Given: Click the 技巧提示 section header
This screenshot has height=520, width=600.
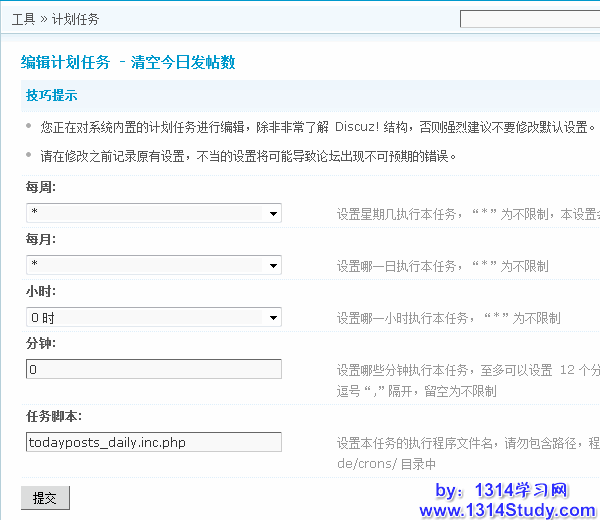Looking at the screenshot, I should [52, 96].
